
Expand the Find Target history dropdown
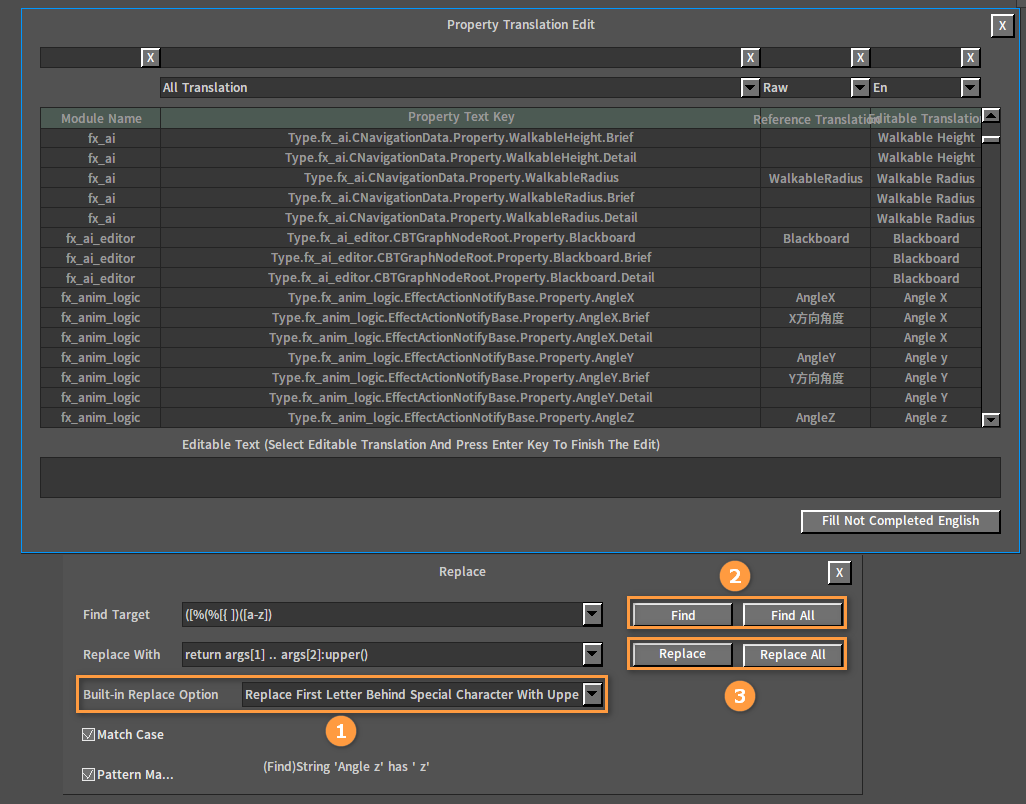(592, 614)
